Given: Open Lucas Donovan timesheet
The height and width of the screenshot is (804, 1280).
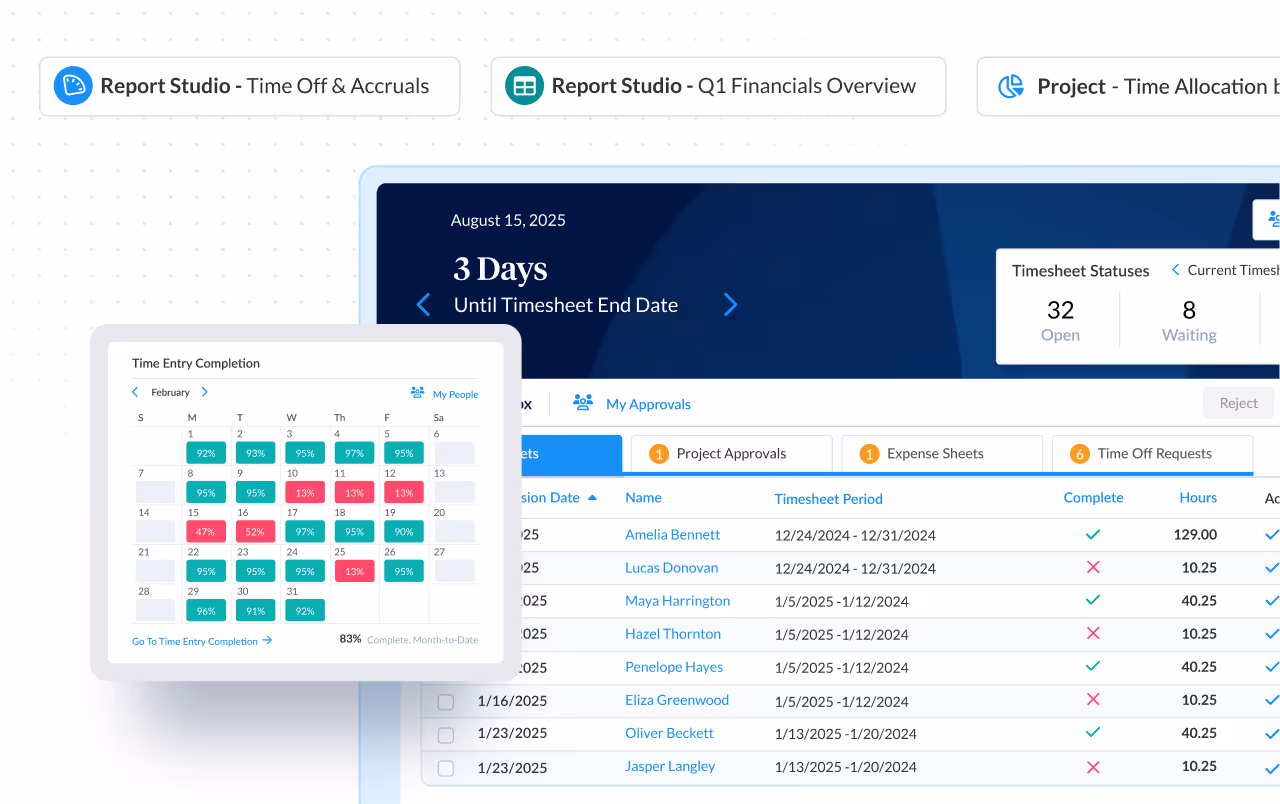Looking at the screenshot, I should coord(671,567).
